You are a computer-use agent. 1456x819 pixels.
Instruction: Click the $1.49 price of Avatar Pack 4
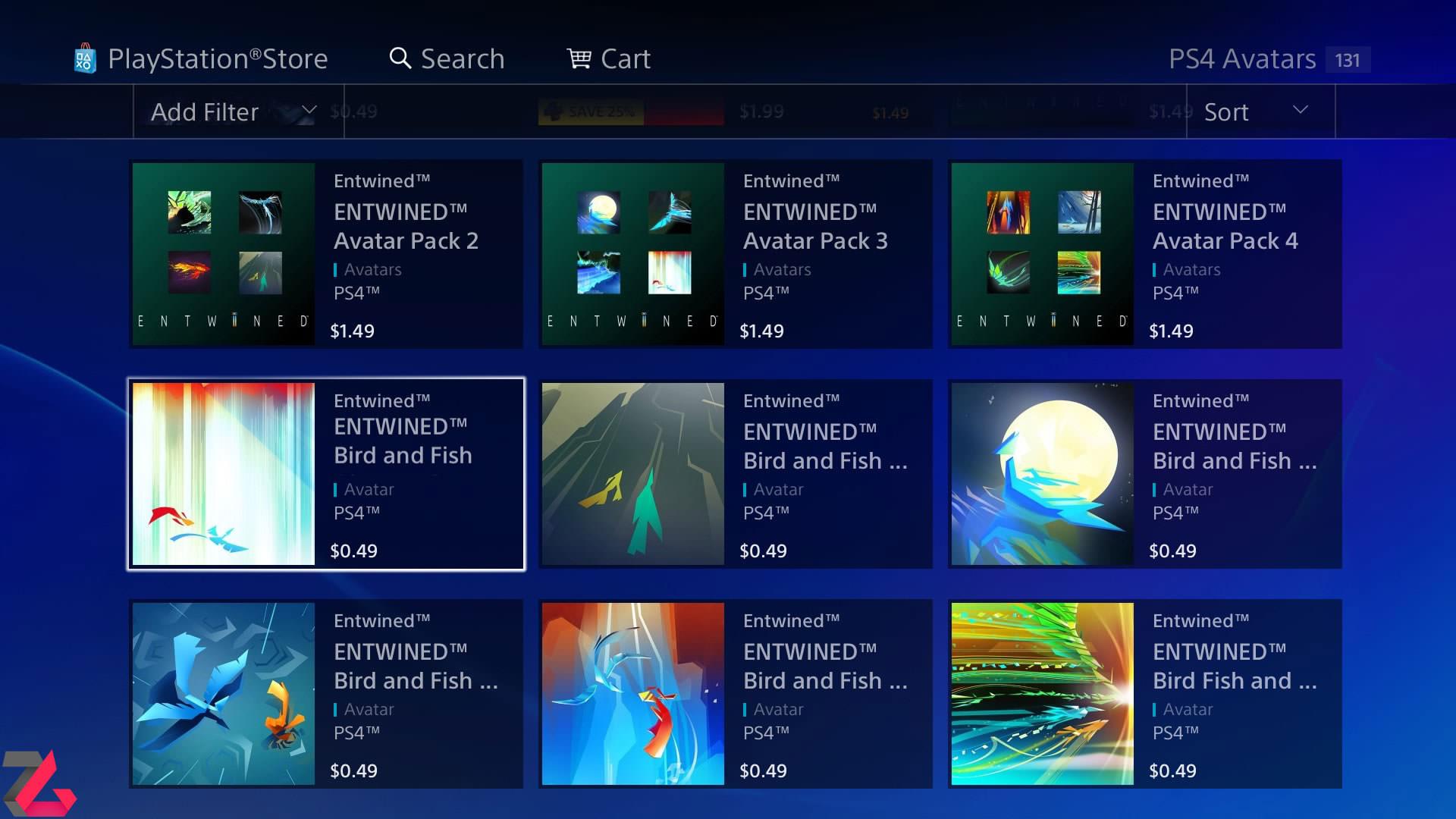[x=1172, y=331]
